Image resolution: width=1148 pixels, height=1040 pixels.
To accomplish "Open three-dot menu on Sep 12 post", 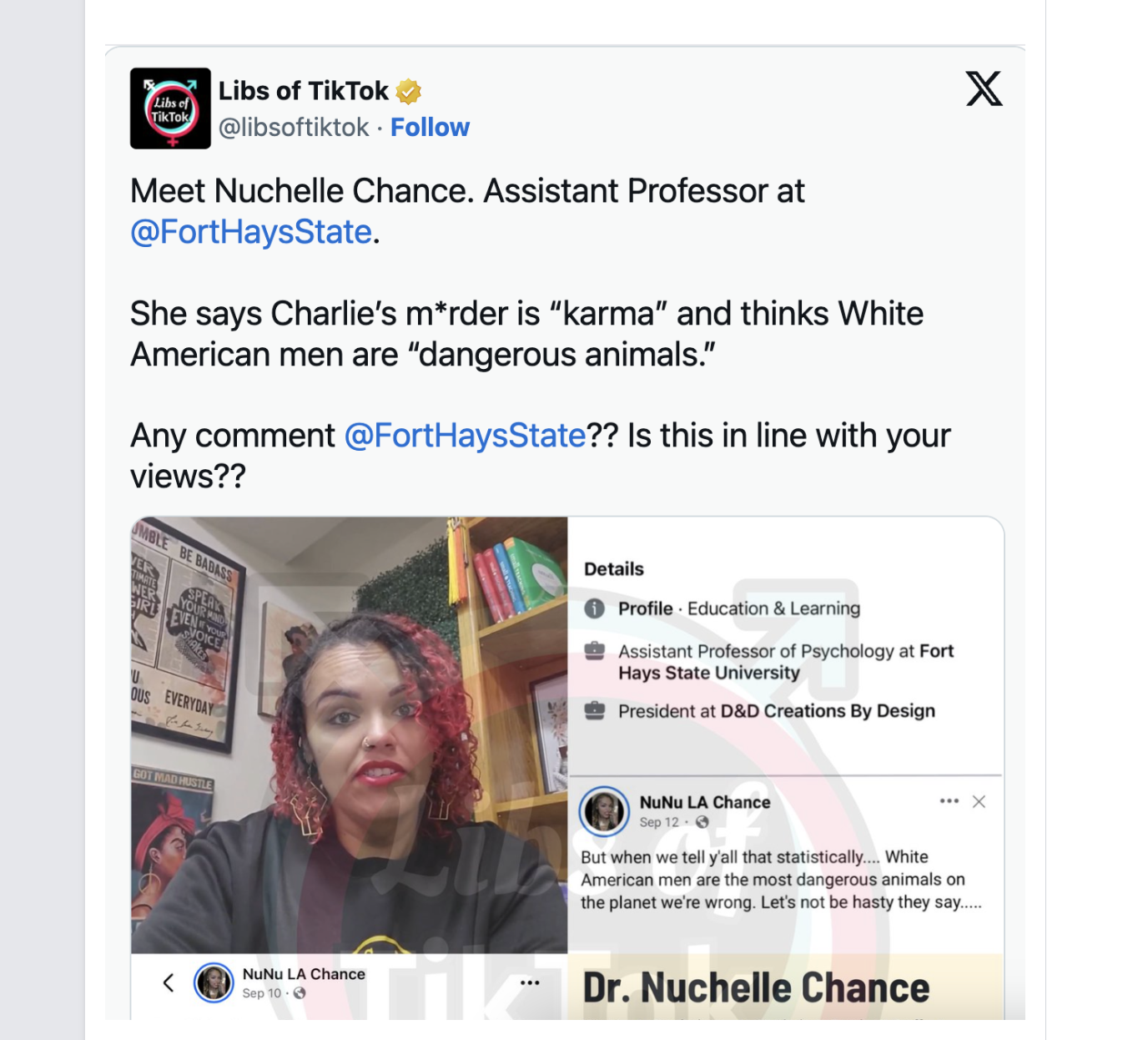I will 949,801.
